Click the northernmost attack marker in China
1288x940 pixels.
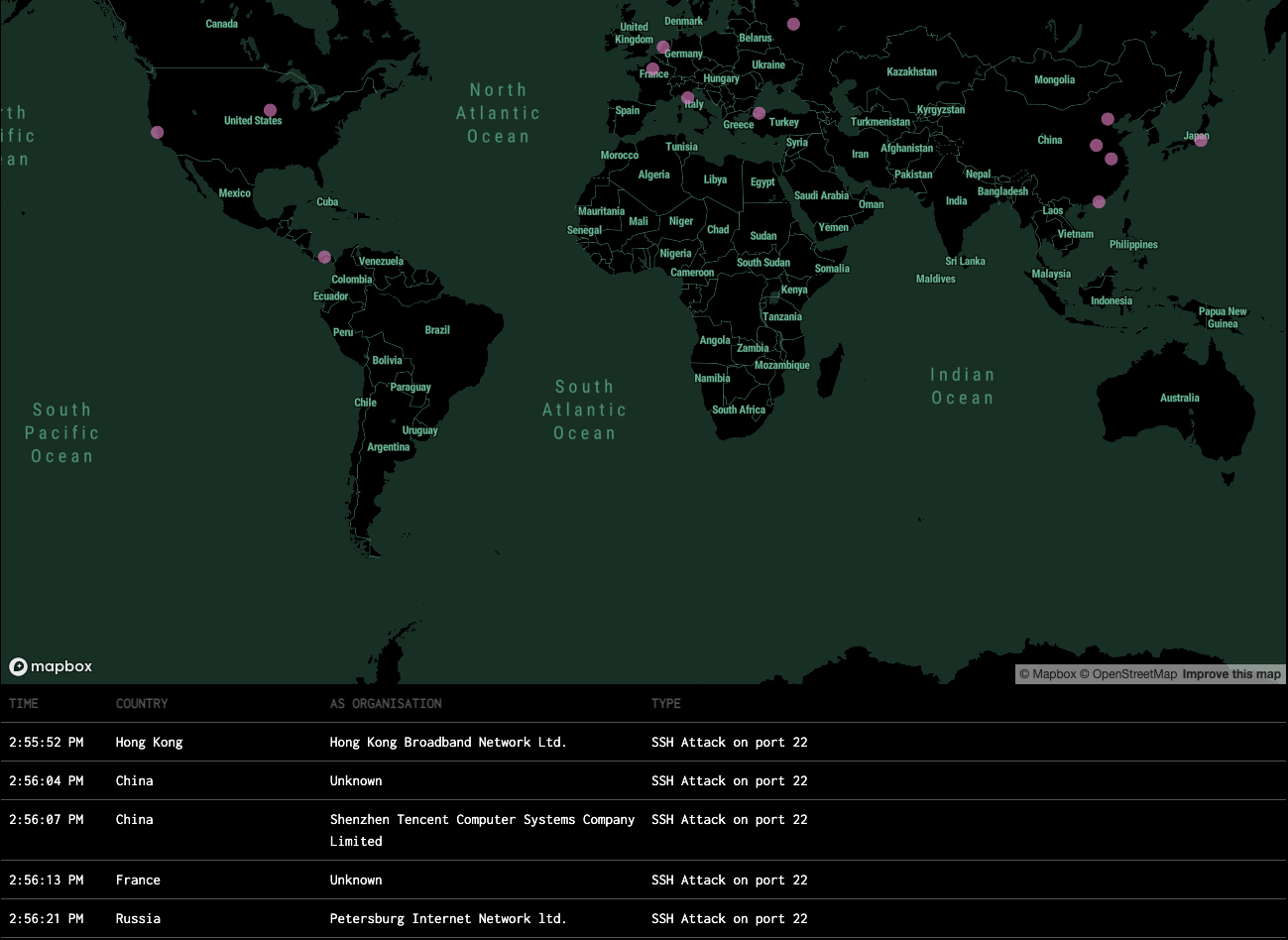1108,119
